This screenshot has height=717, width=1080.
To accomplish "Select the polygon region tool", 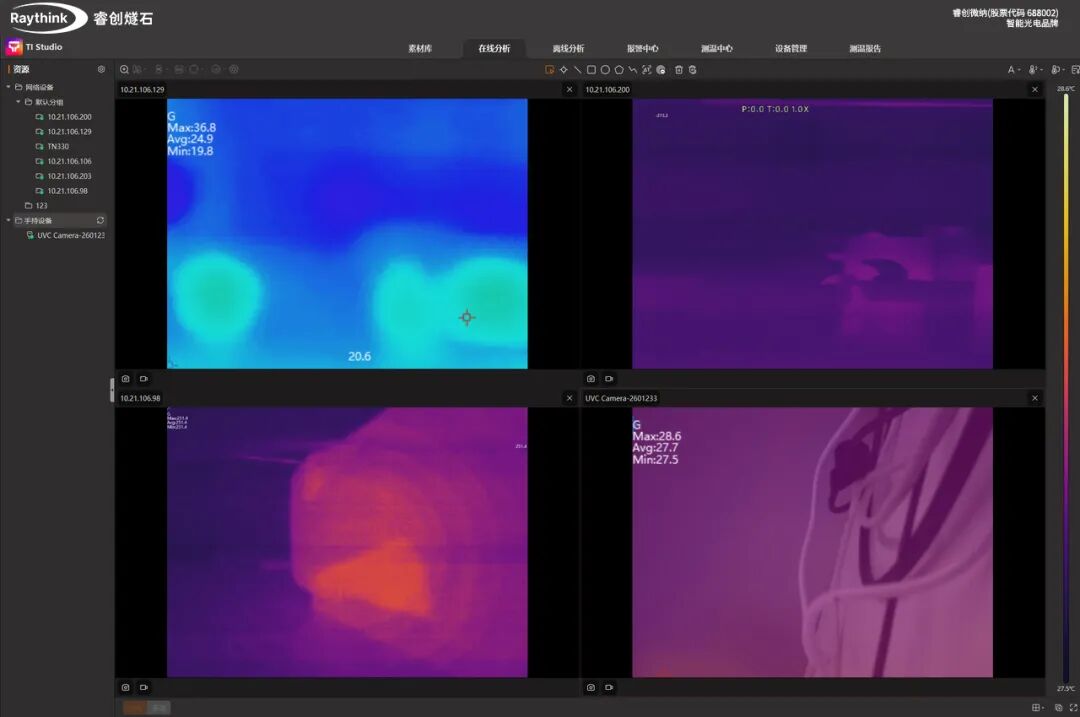I will click(x=619, y=70).
